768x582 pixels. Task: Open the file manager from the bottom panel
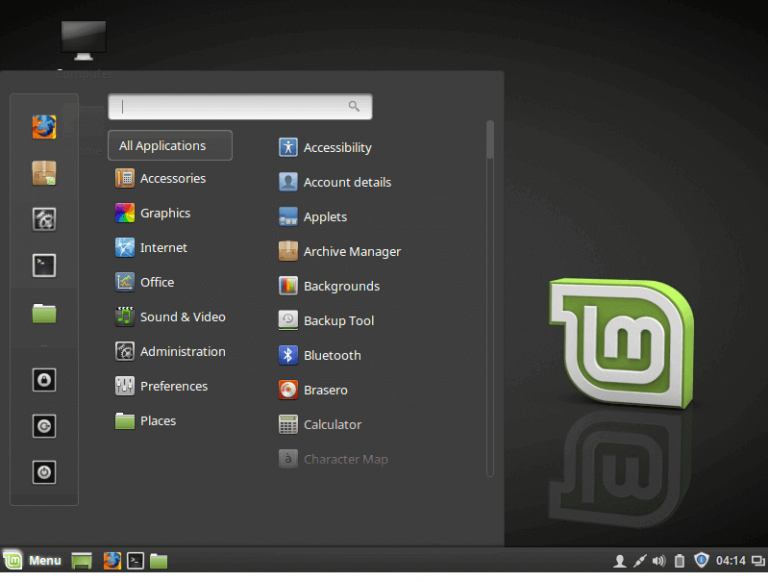click(159, 561)
